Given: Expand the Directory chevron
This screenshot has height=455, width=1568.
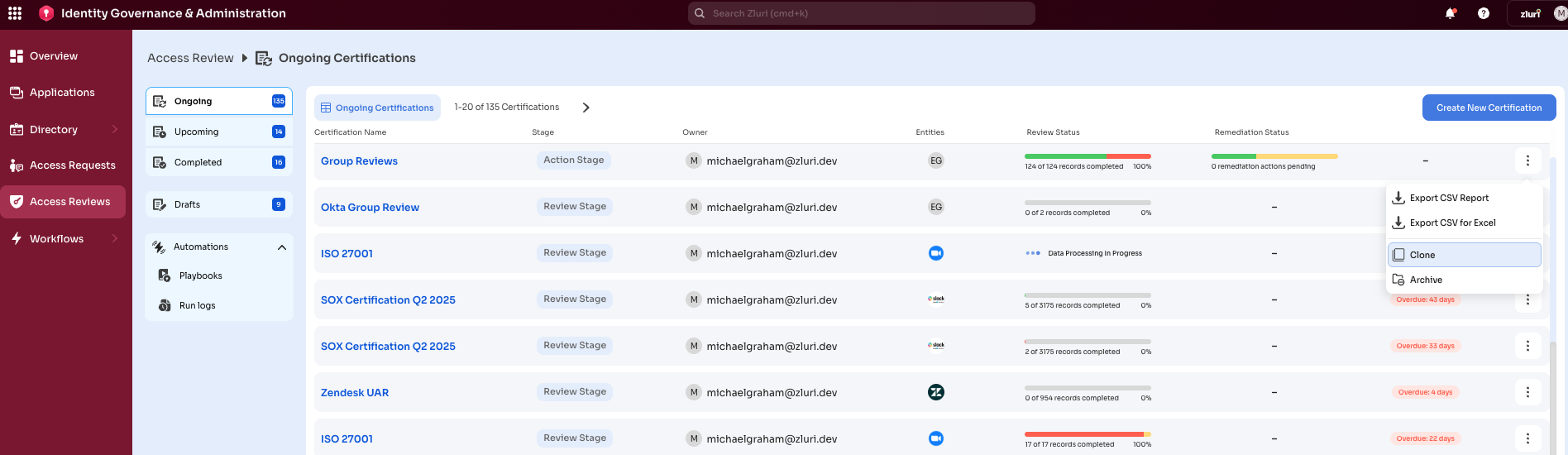Looking at the screenshot, I should point(115,129).
